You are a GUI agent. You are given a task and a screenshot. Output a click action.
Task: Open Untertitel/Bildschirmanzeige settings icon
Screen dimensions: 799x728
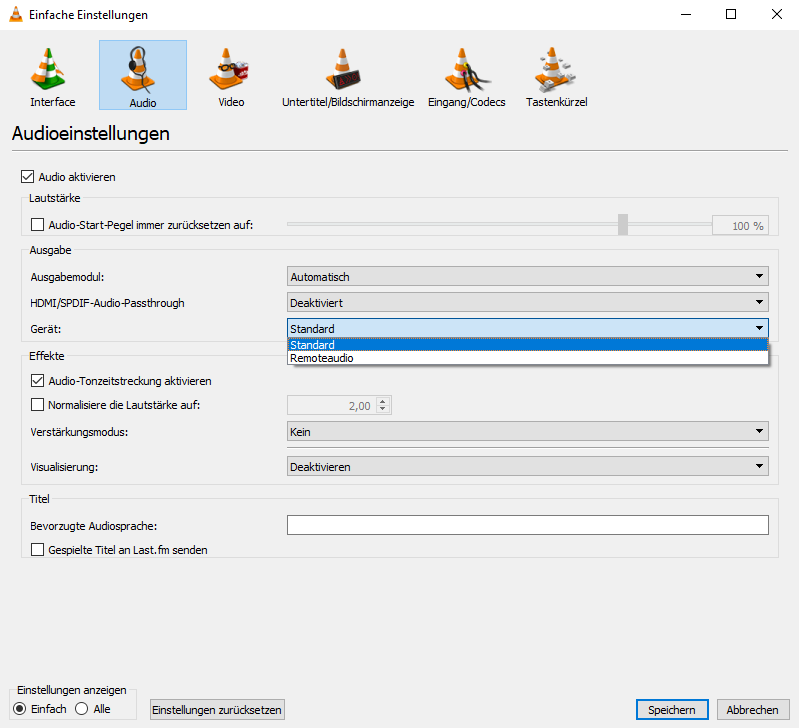coord(348,75)
